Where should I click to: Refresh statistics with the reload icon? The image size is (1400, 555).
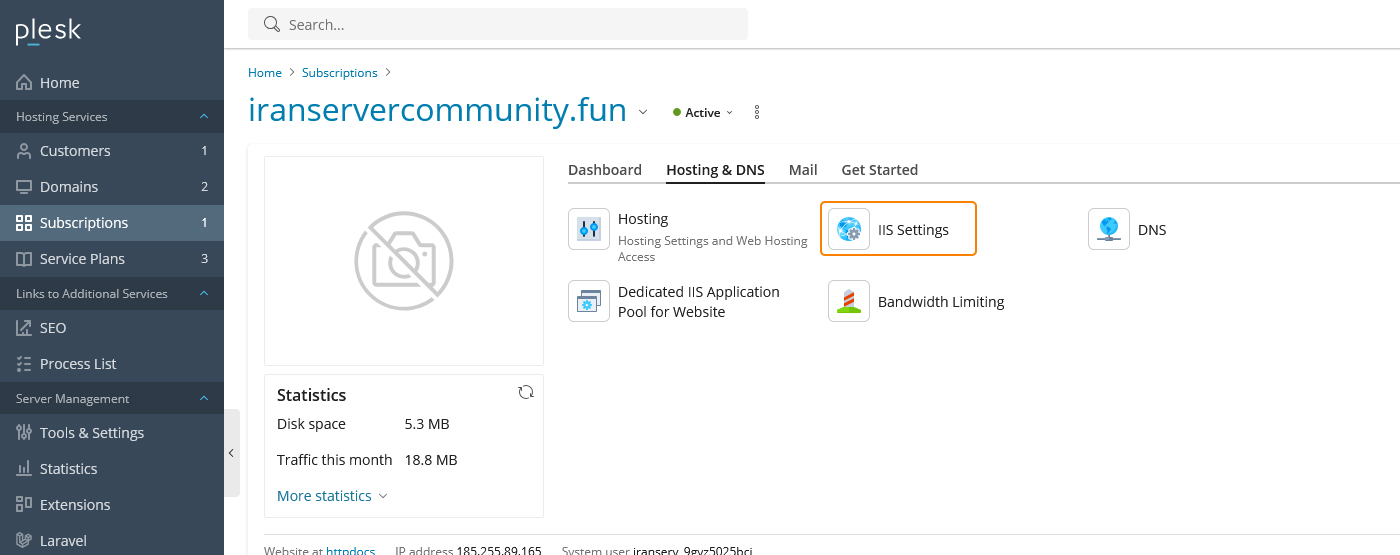(x=526, y=392)
